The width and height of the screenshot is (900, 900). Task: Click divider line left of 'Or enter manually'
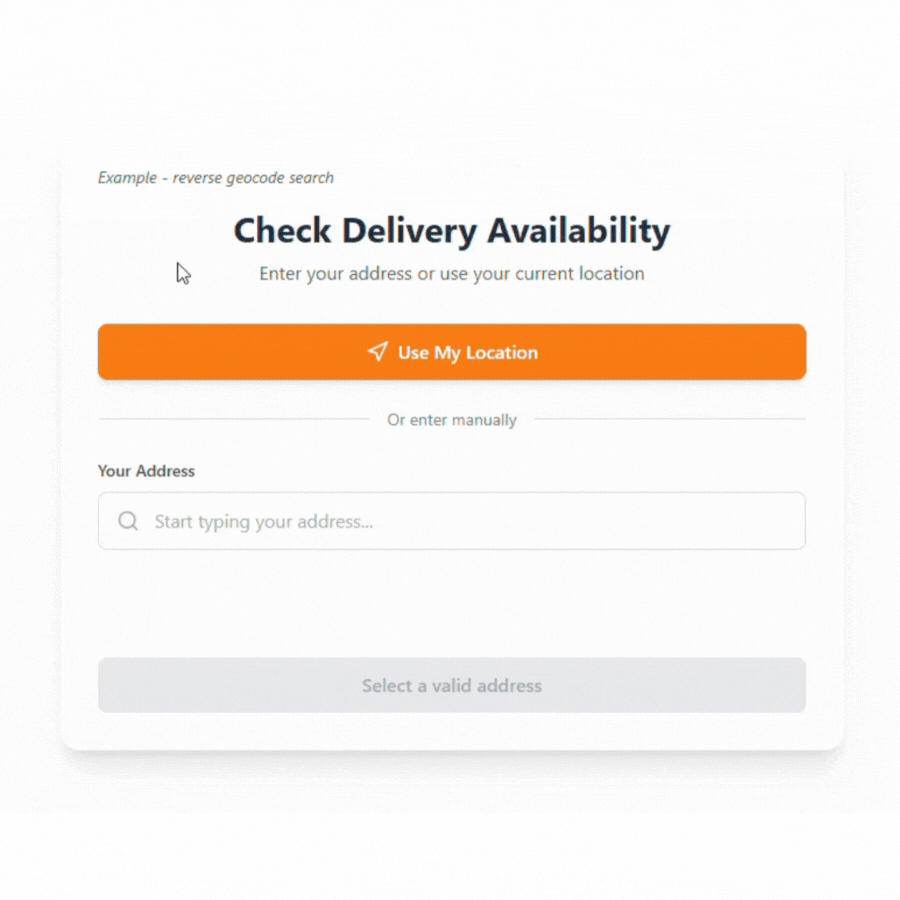(233, 420)
